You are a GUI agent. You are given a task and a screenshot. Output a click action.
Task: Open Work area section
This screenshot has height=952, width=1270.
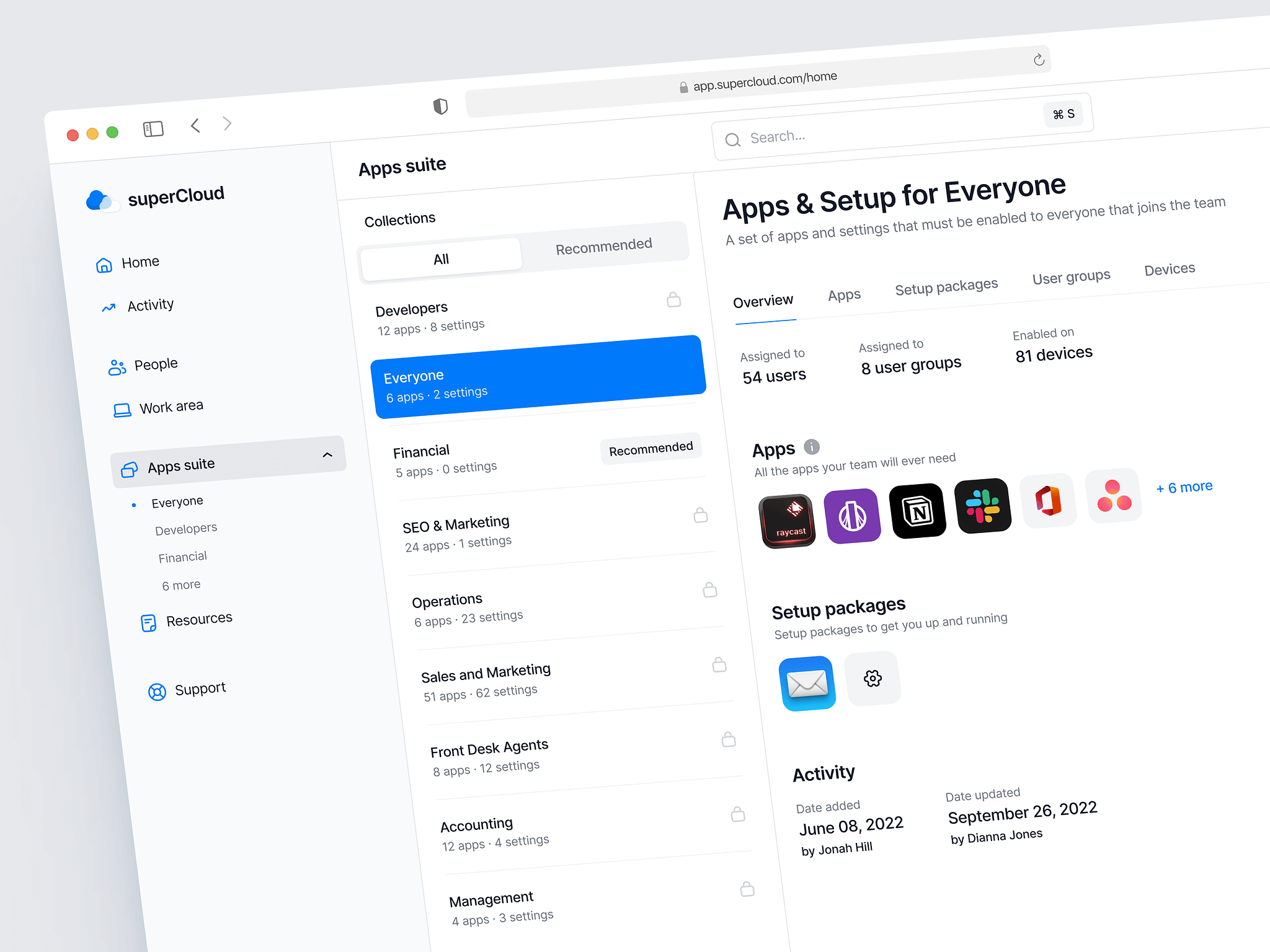[x=159, y=408]
